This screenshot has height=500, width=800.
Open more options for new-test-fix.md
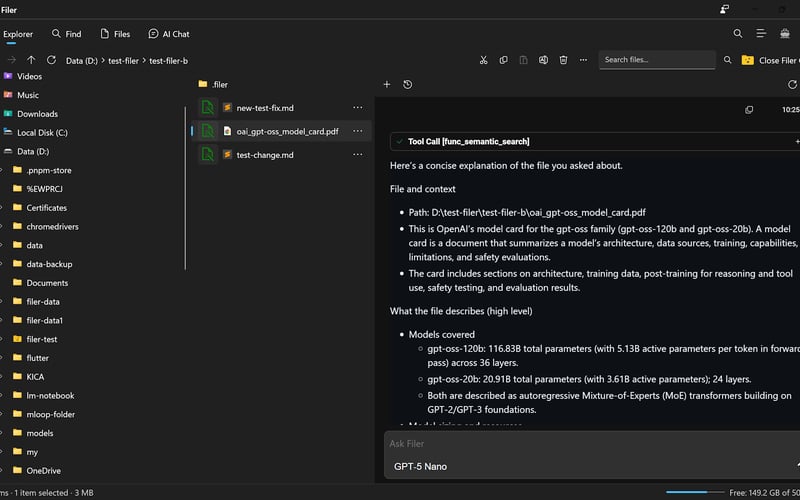pos(358,108)
